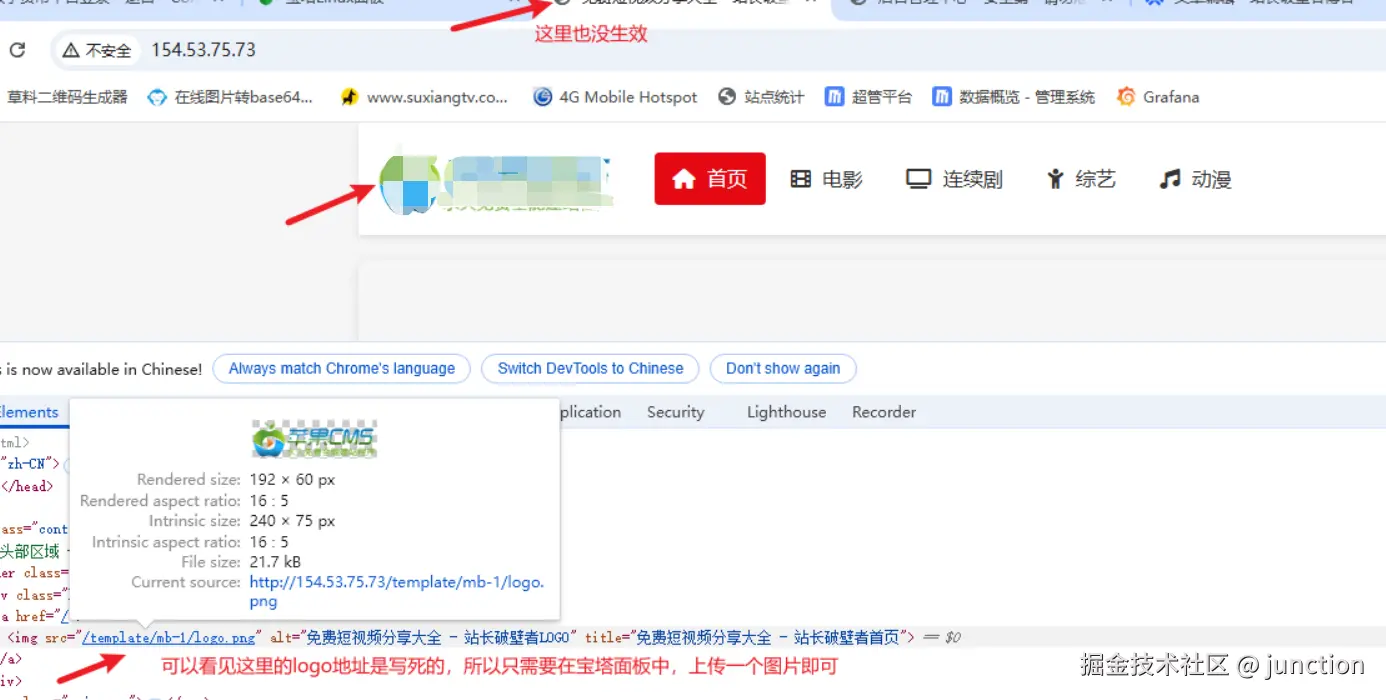Click the star figure icon beside 综艺
The height and width of the screenshot is (700, 1386).
1055,179
